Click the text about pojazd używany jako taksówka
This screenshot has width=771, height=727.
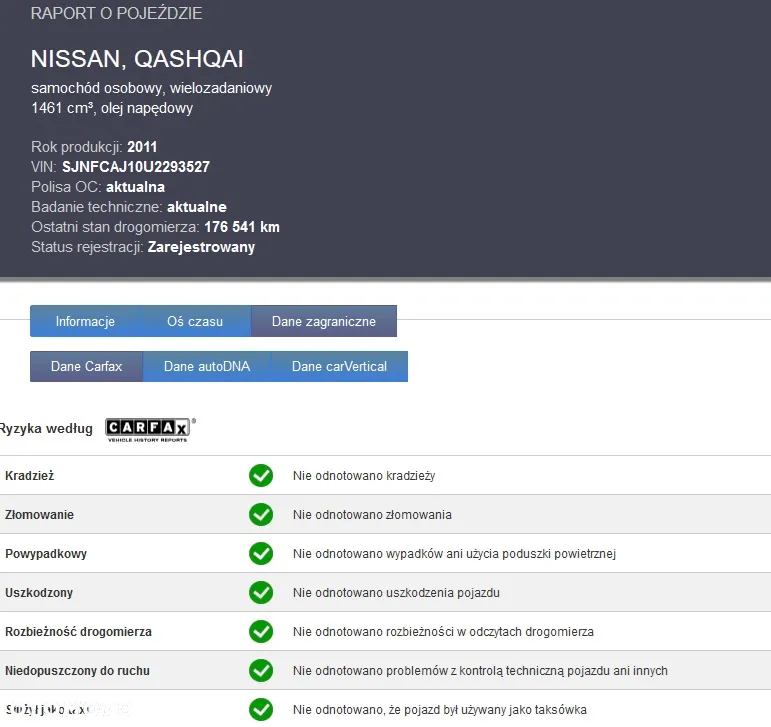pyautogui.click(x=440, y=709)
